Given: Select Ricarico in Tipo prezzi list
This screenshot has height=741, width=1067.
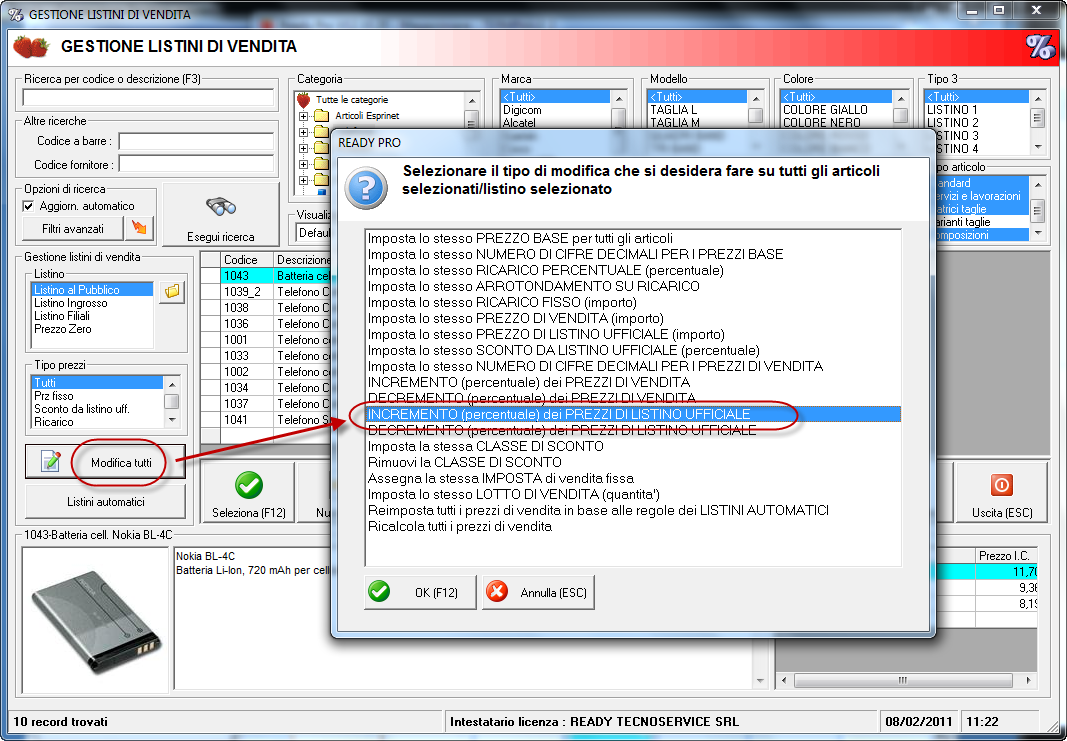Looking at the screenshot, I should (54, 421).
